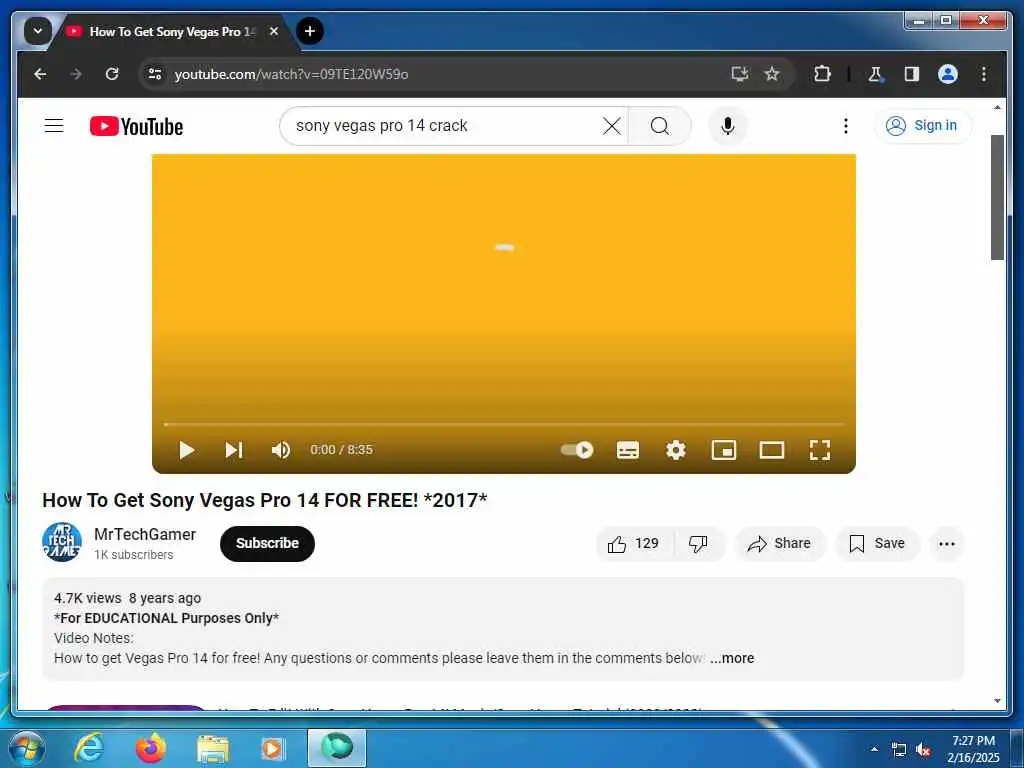1024x768 pixels.
Task: Show hidden tray icons arrow
Action: coord(874,749)
